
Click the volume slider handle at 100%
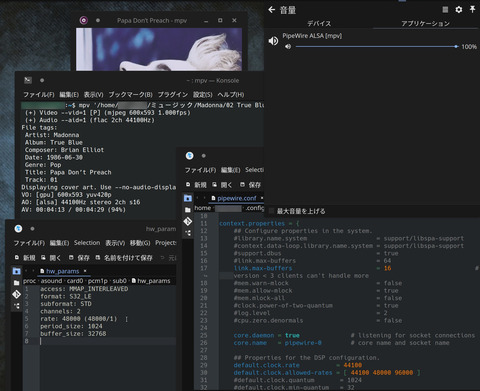(456, 47)
